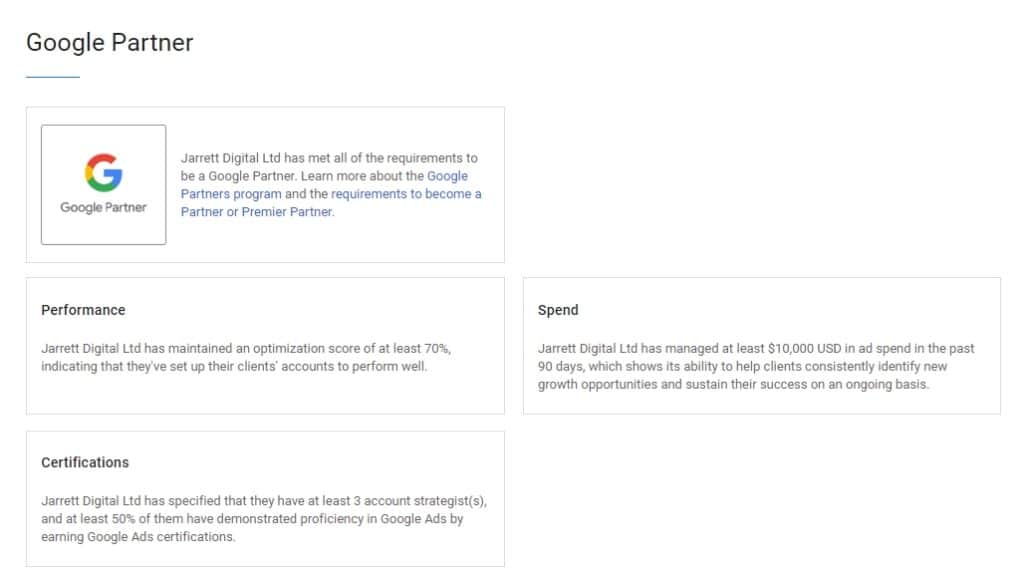Click the Certifications heading

point(85,462)
